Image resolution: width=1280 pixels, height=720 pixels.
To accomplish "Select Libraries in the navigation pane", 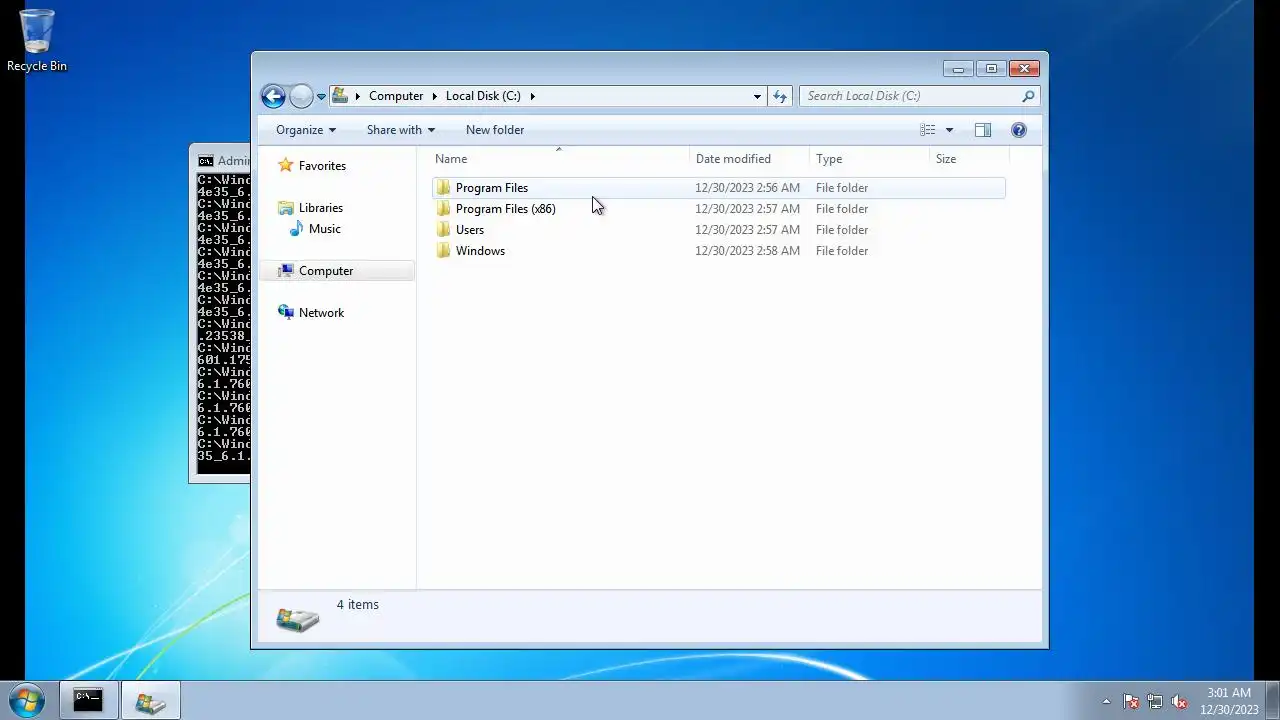I will tap(321, 208).
